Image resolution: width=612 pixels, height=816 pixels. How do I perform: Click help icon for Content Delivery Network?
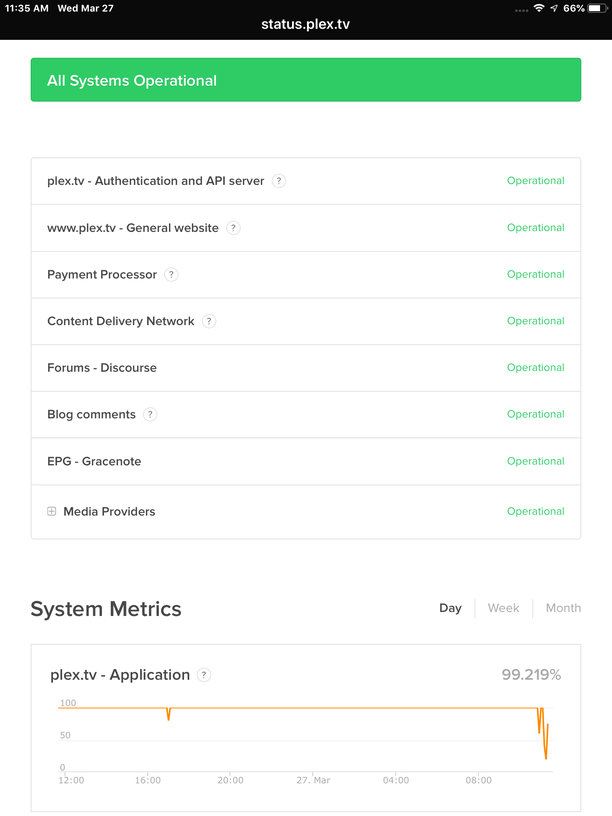[209, 321]
